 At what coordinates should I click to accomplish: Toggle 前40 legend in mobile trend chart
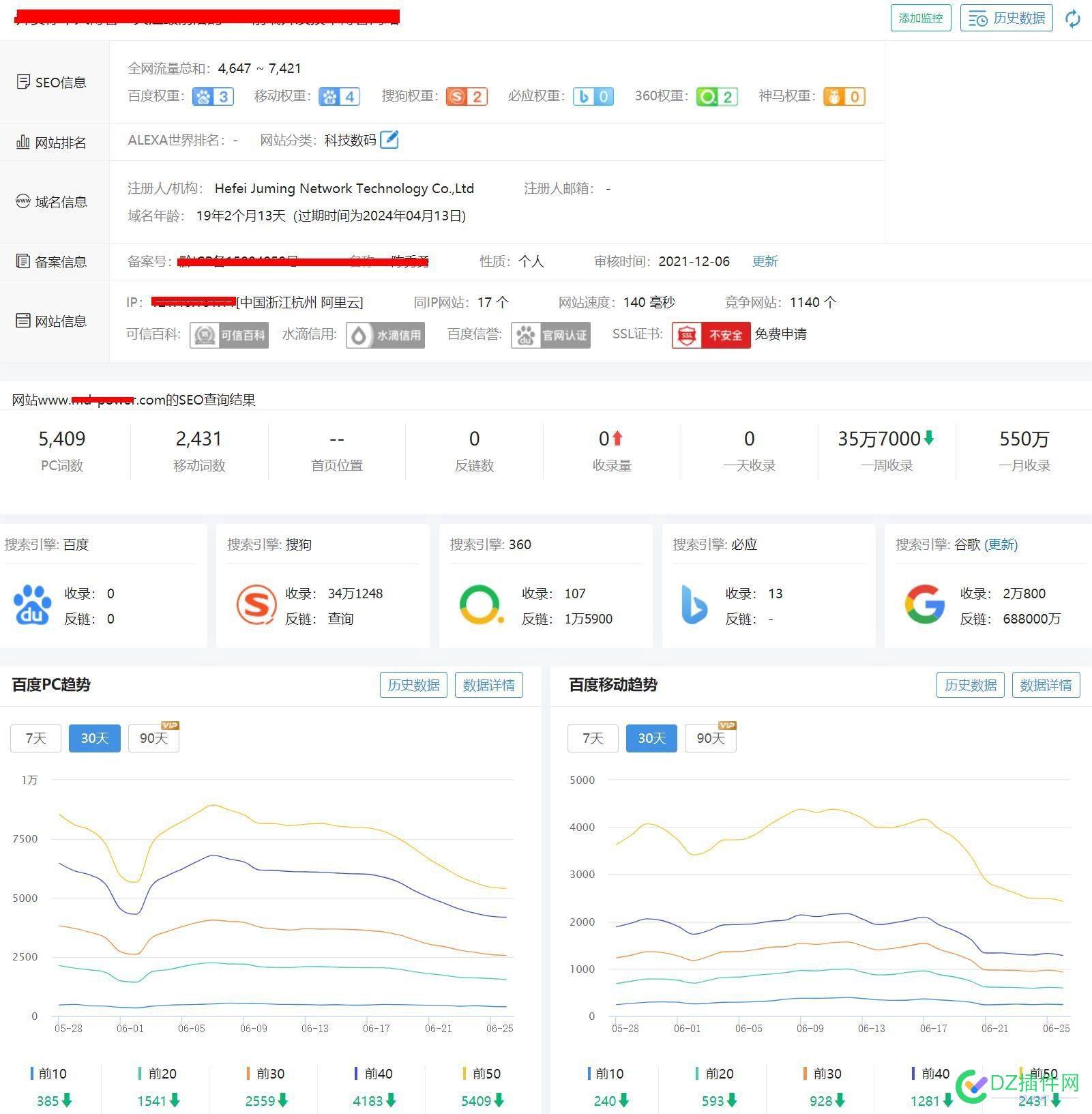[930, 1074]
